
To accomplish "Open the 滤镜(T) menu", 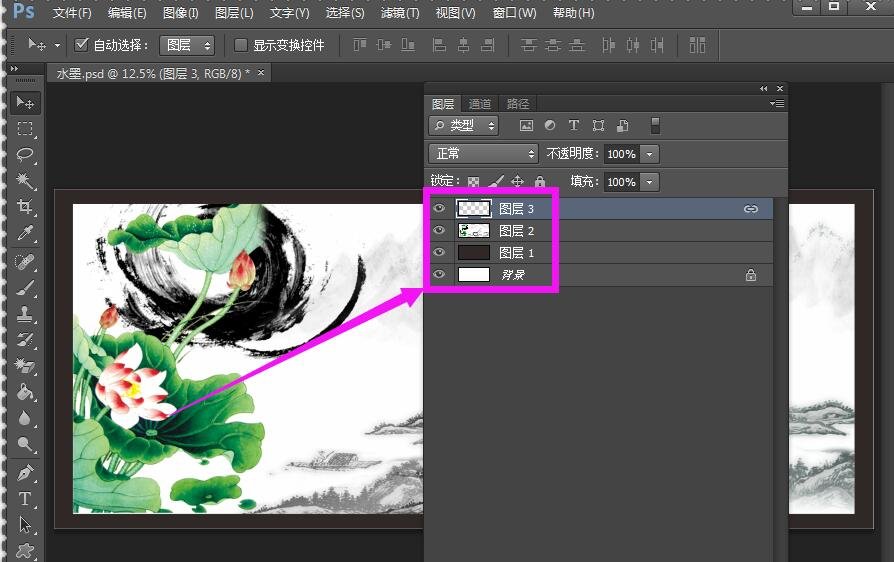I will [x=400, y=13].
